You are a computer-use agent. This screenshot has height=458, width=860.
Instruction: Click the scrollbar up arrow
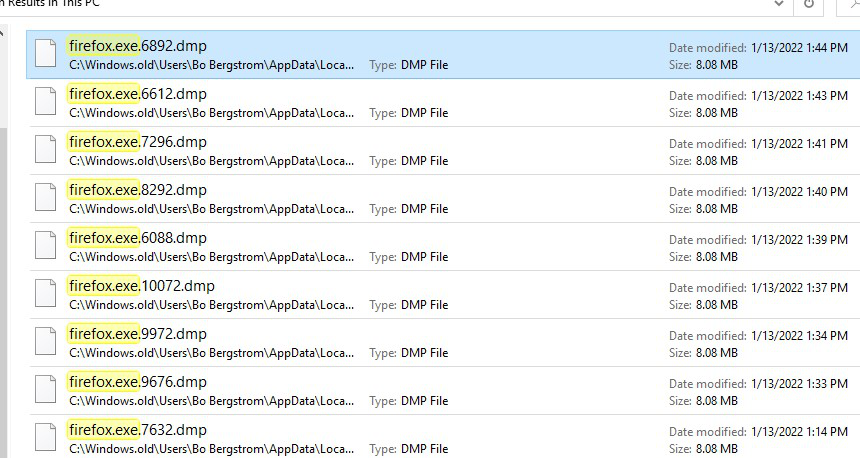2,34
